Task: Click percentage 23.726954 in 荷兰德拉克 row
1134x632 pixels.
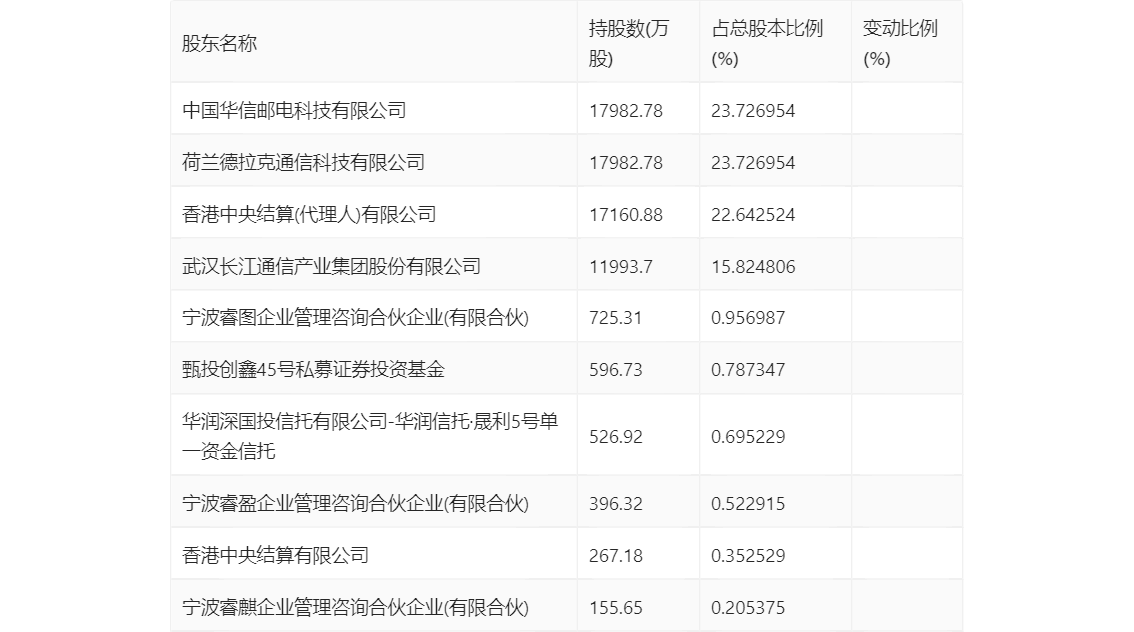Action: pos(753,163)
